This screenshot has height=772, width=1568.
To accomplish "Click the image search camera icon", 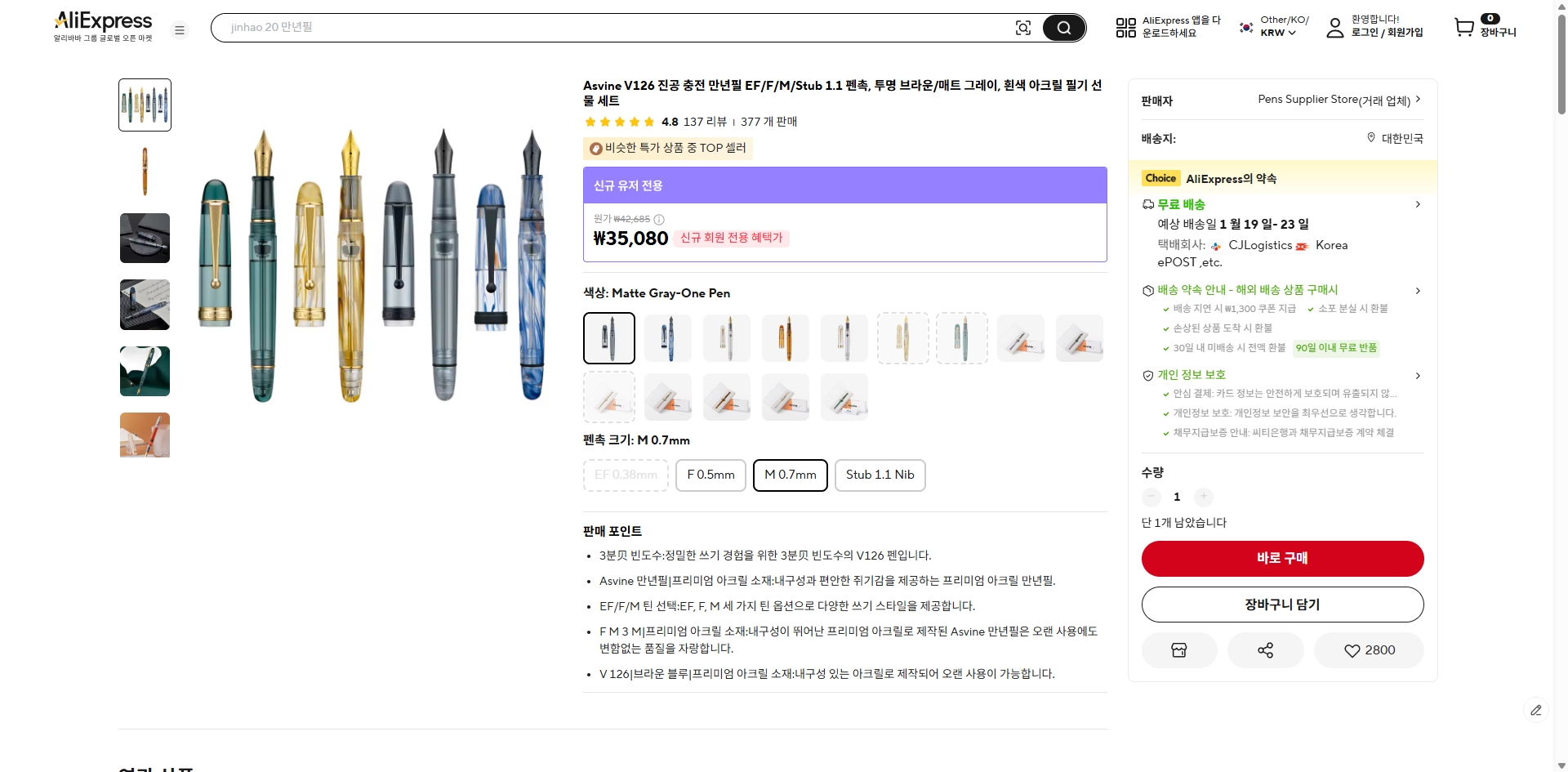I will coord(1023,27).
